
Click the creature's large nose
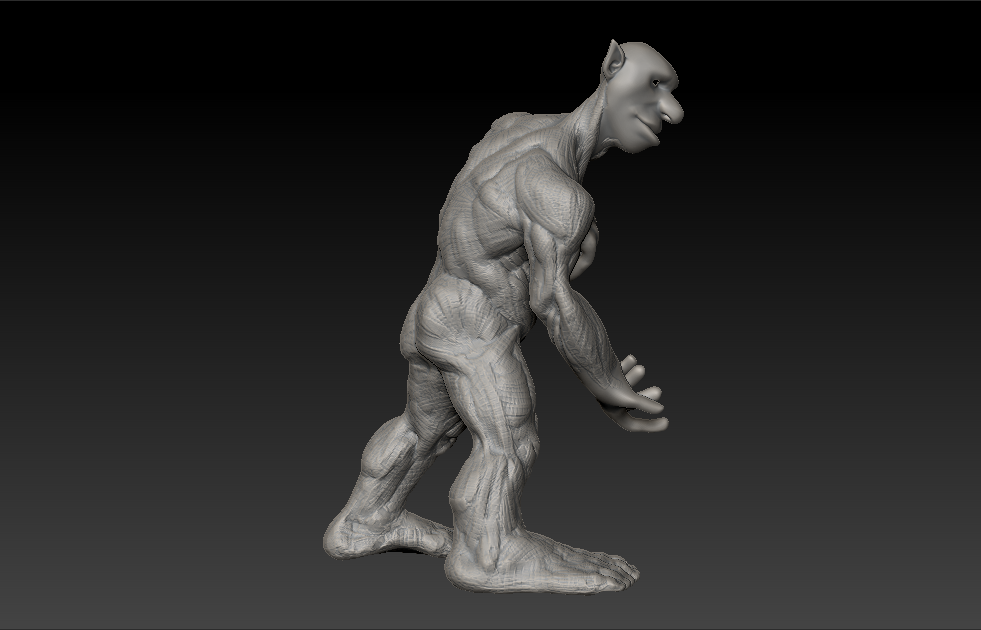pyautogui.click(x=672, y=110)
